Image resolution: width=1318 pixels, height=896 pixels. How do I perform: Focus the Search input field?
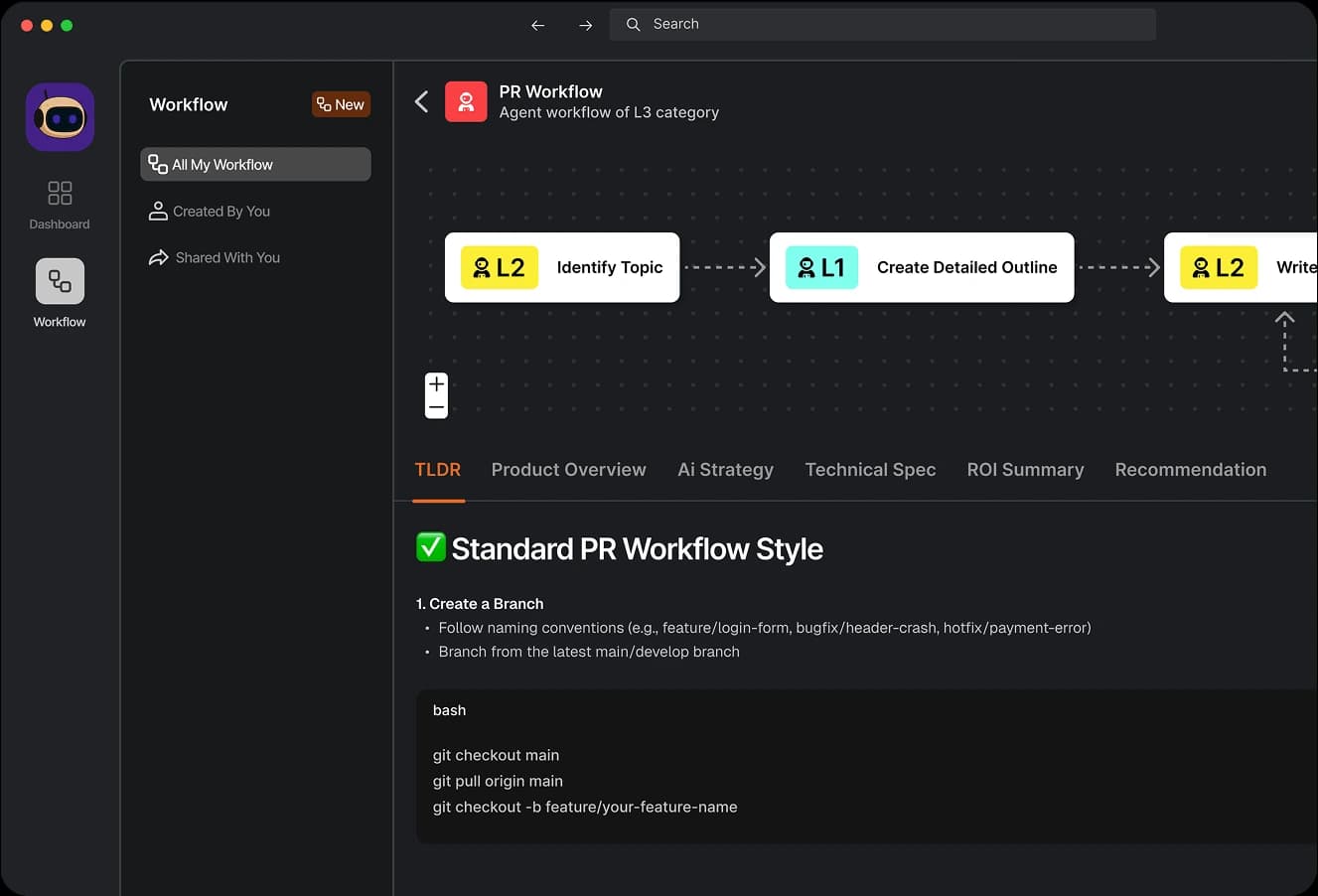tap(882, 24)
